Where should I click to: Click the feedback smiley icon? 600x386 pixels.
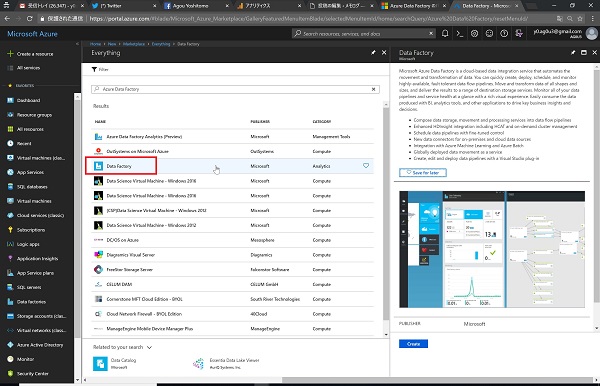pyautogui.click(x=489, y=34)
